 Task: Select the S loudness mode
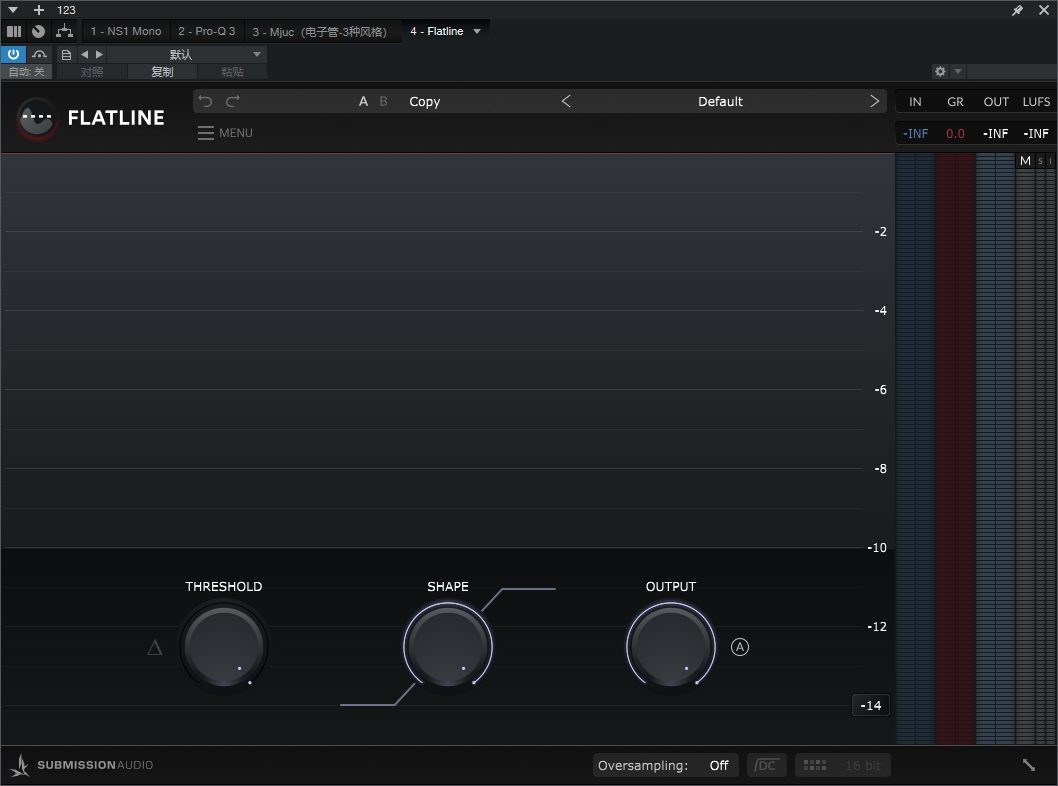[x=1040, y=161]
